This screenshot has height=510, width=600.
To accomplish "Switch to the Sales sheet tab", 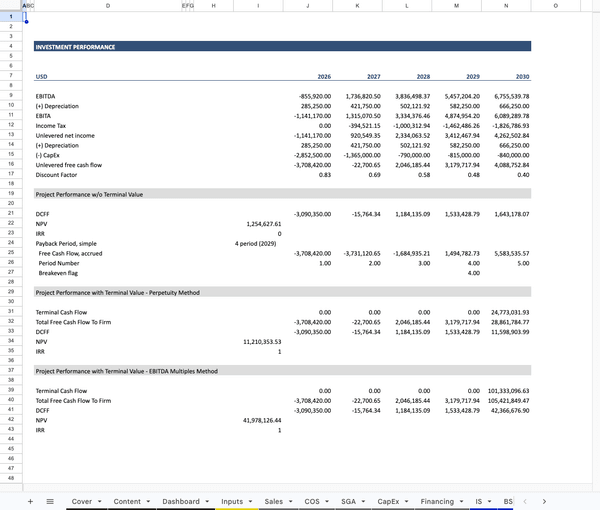I will coord(273,500).
